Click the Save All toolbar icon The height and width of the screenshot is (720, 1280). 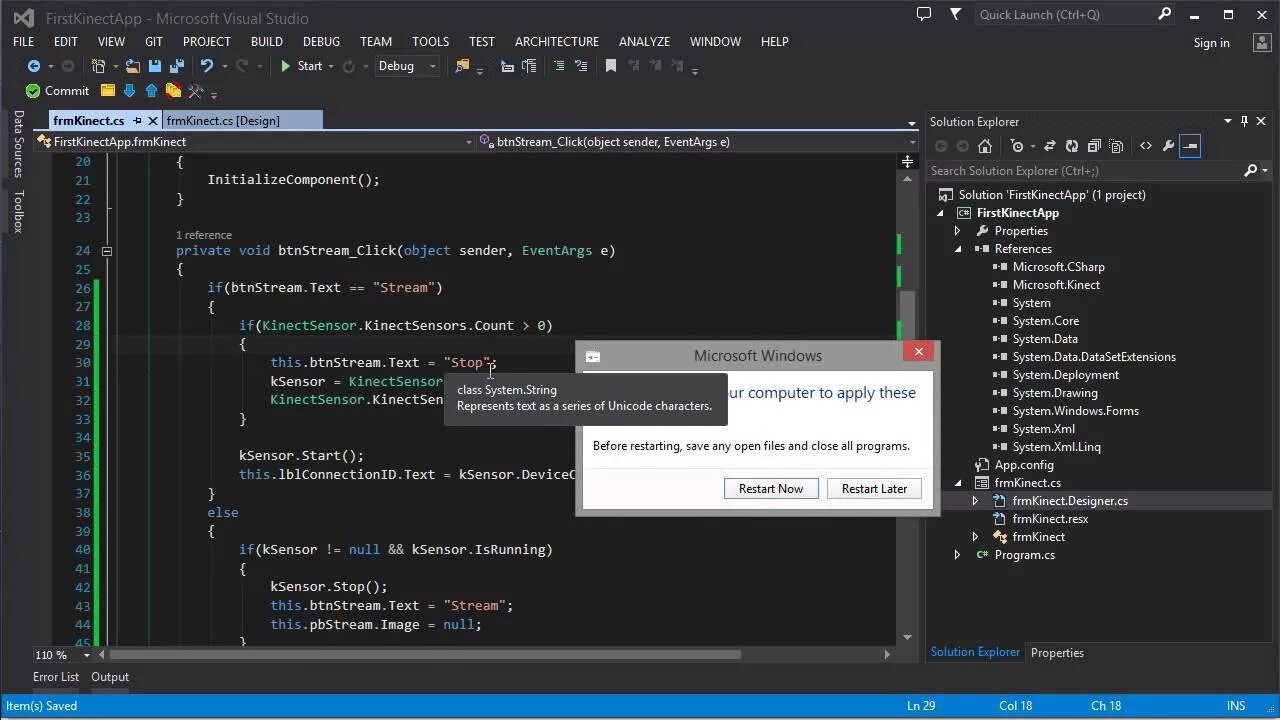pyautogui.click(x=177, y=66)
